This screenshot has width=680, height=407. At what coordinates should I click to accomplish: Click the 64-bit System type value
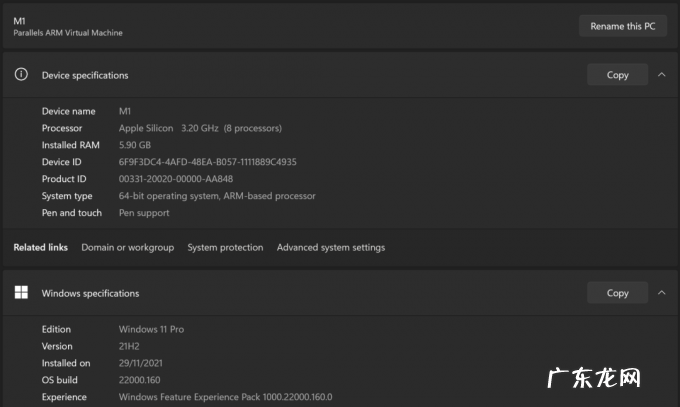[x=217, y=196]
